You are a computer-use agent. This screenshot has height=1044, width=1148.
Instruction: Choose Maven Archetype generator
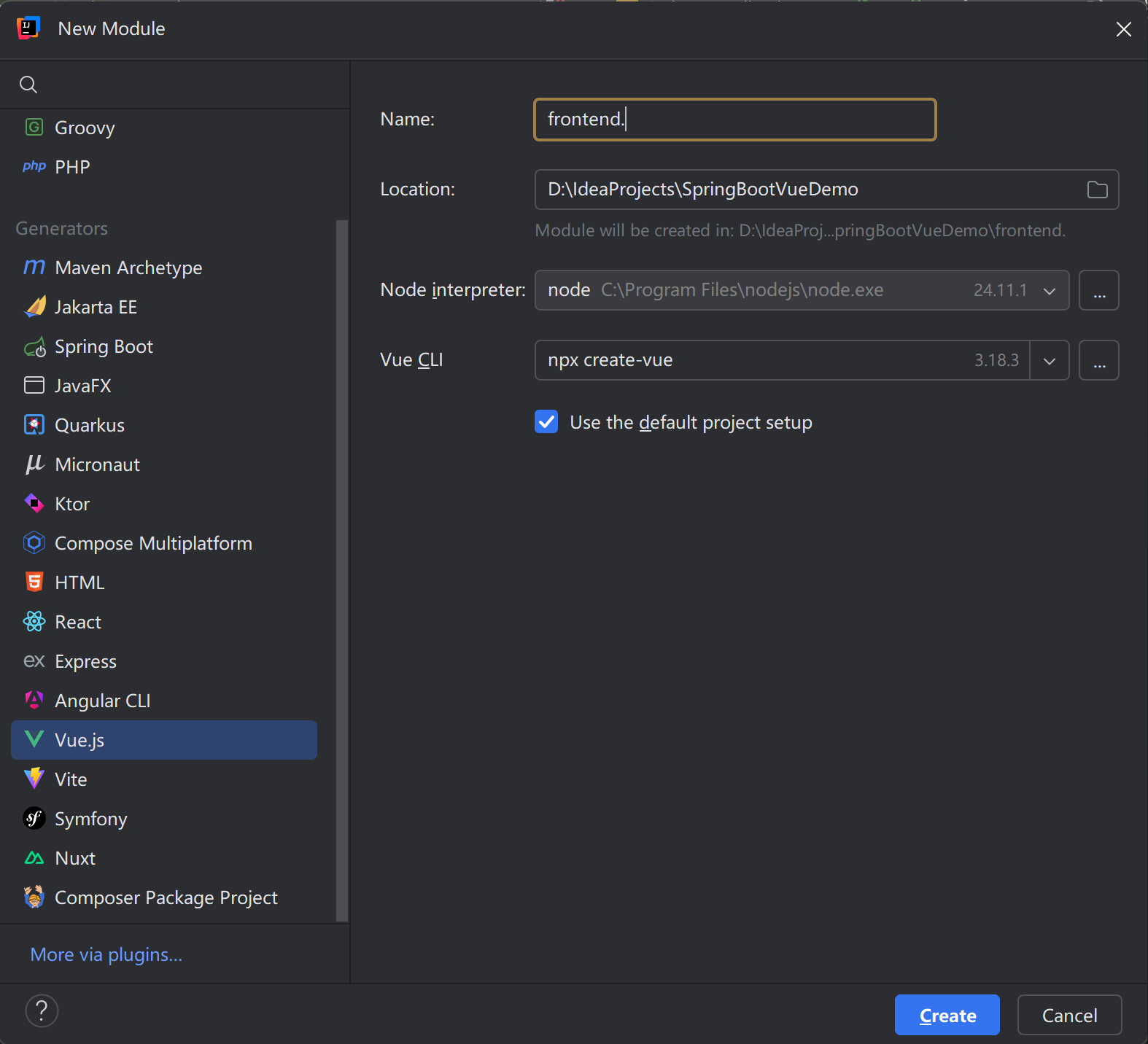(164, 268)
